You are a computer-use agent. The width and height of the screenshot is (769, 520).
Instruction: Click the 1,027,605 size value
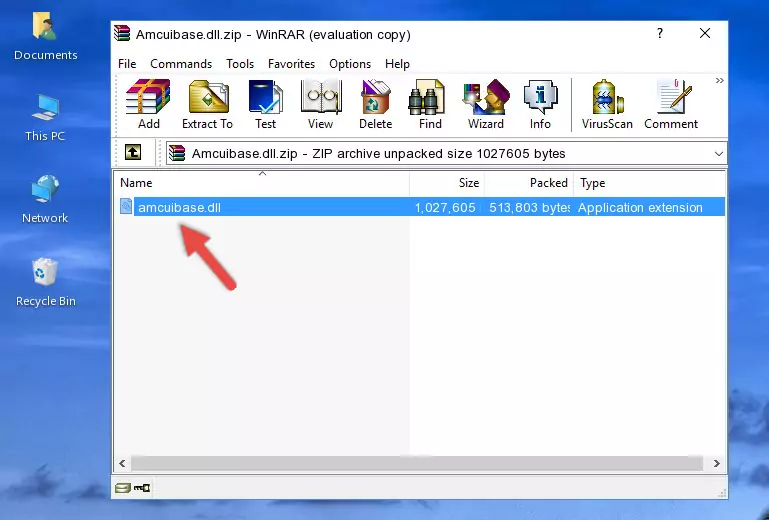[x=445, y=208]
